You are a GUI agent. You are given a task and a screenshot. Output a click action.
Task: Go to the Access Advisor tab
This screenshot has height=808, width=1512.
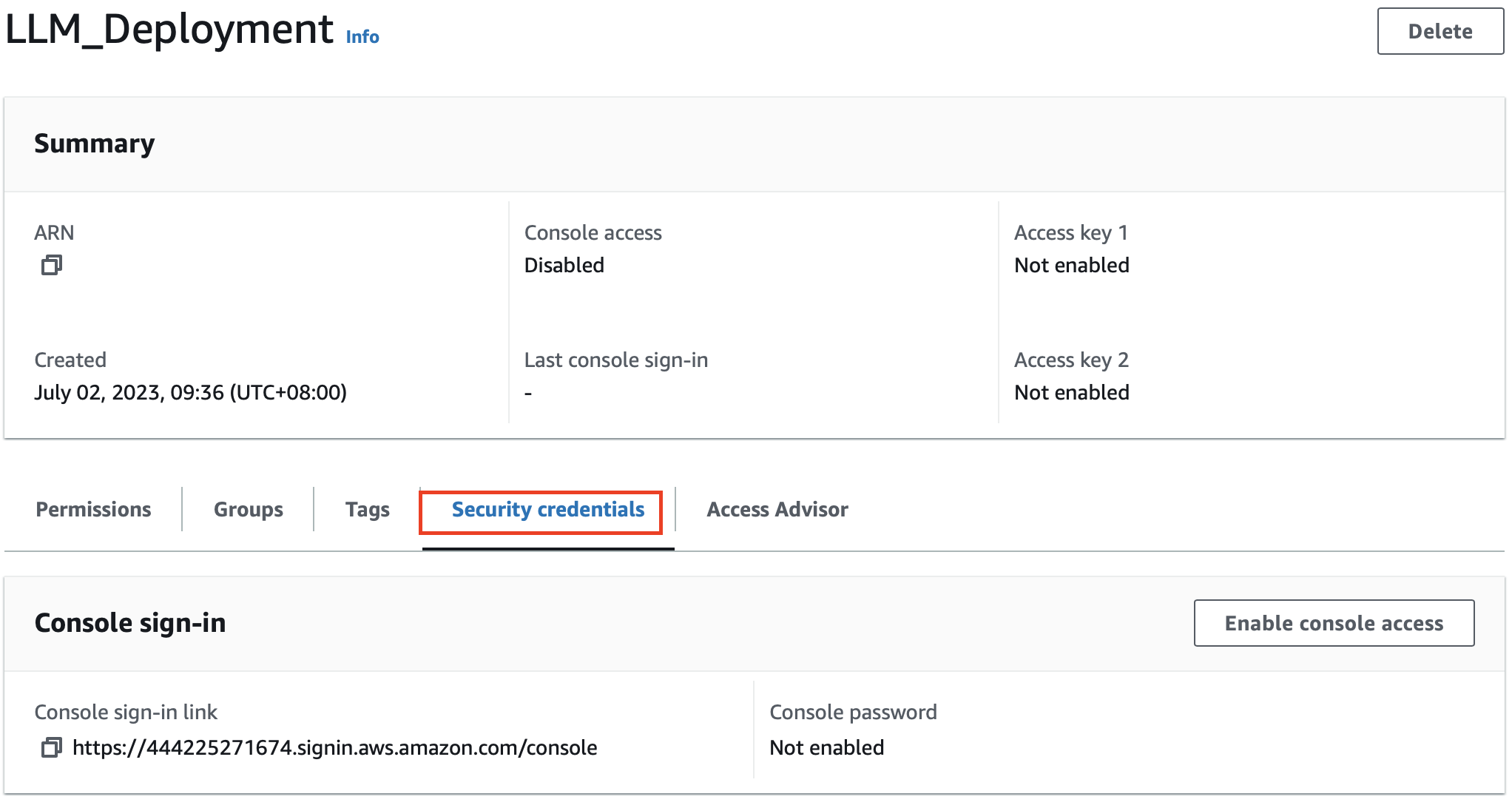777,510
